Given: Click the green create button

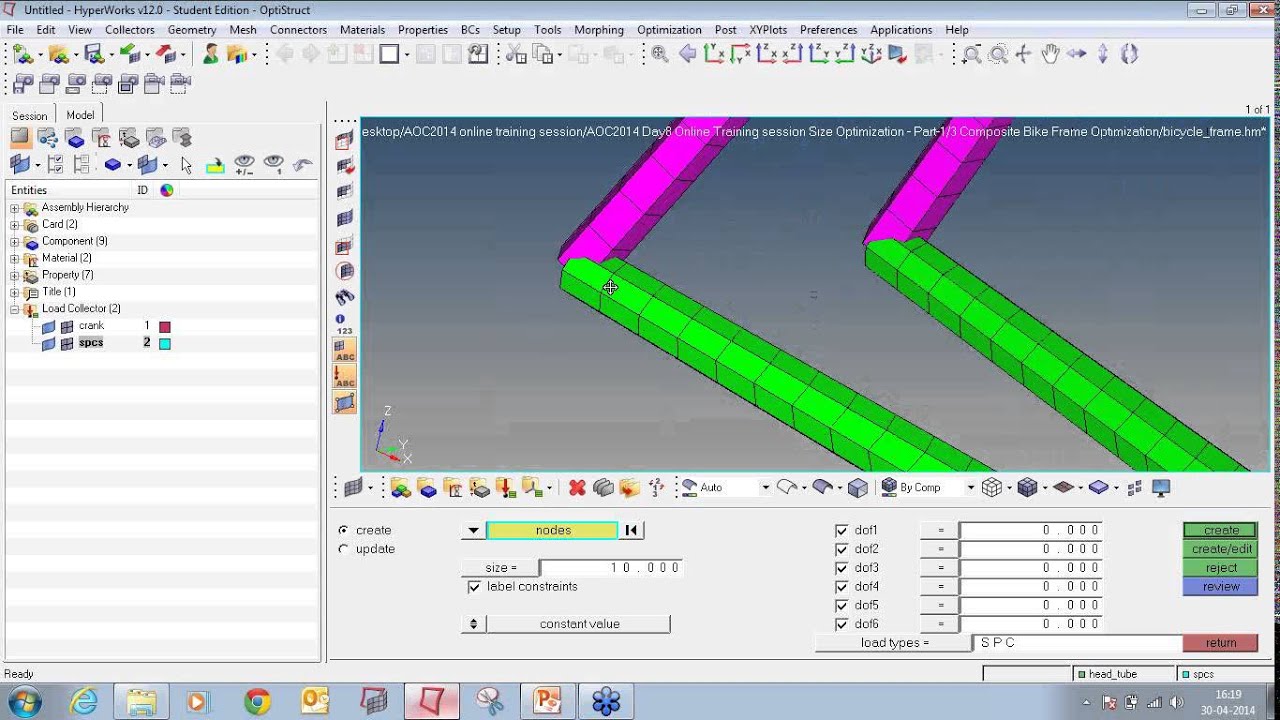Looking at the screenshot, I should click(x=1220, y=530).
